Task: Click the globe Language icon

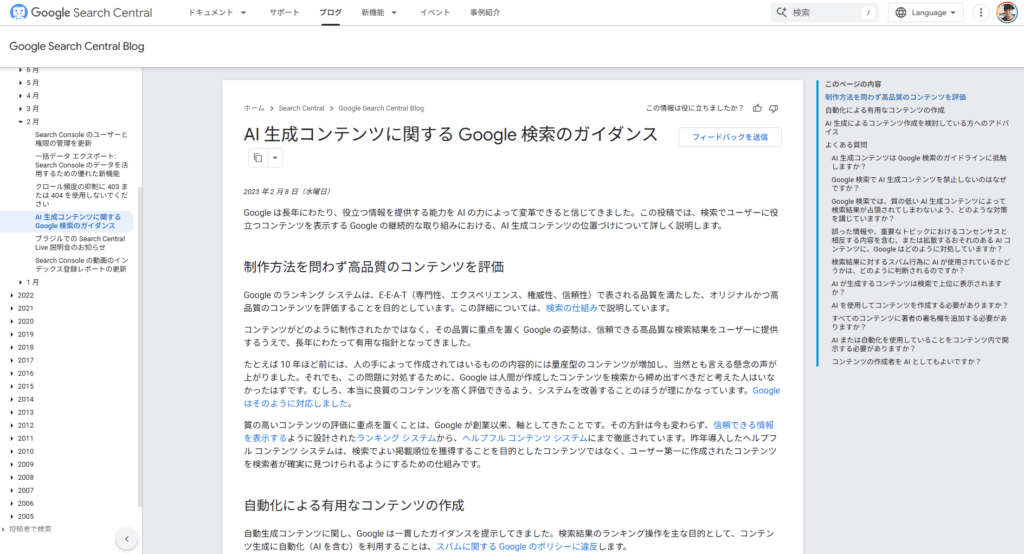Action: 901,12
